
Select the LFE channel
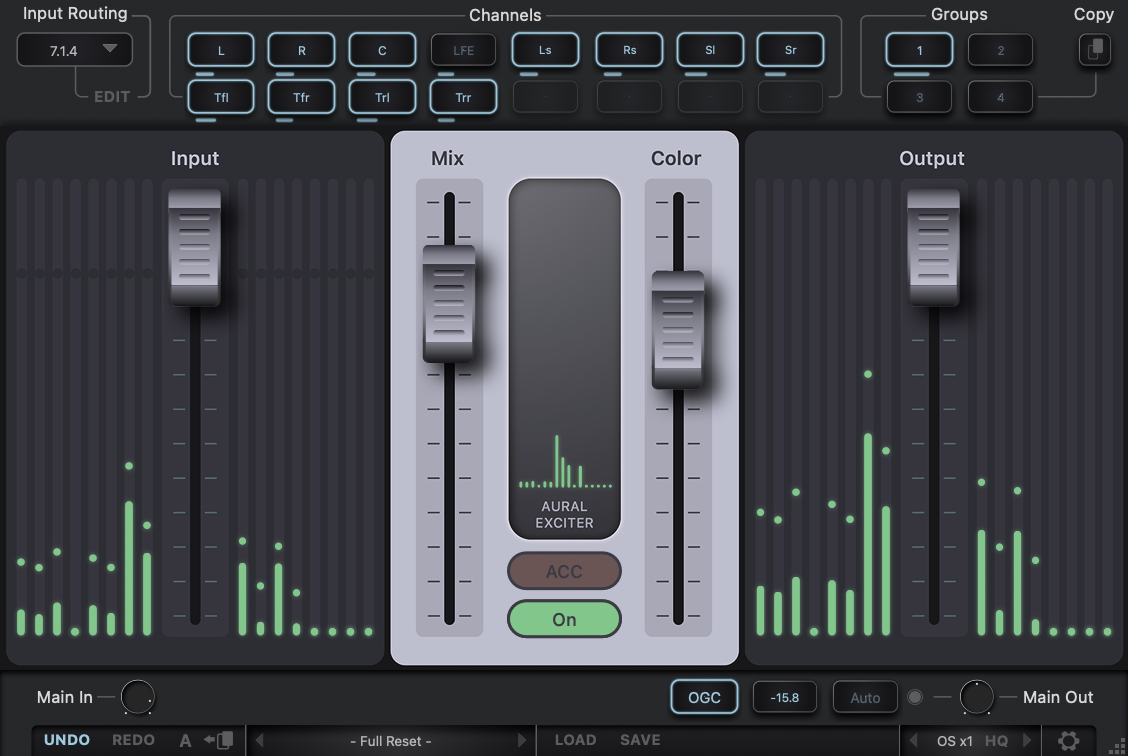tap(463, 50)
